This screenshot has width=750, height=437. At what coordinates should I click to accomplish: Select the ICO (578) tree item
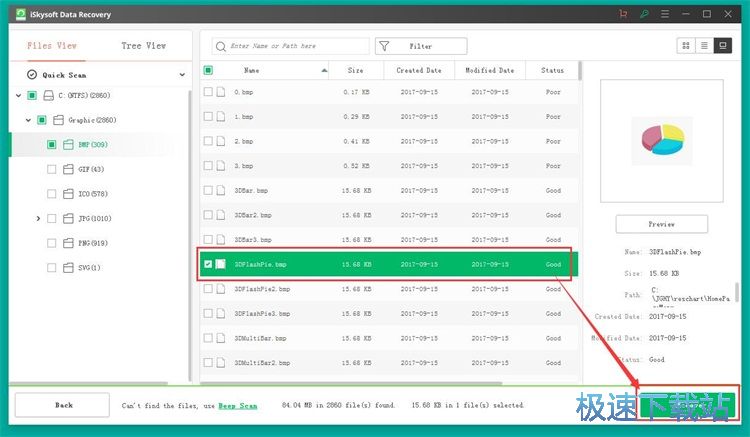[x=93, y=194]
